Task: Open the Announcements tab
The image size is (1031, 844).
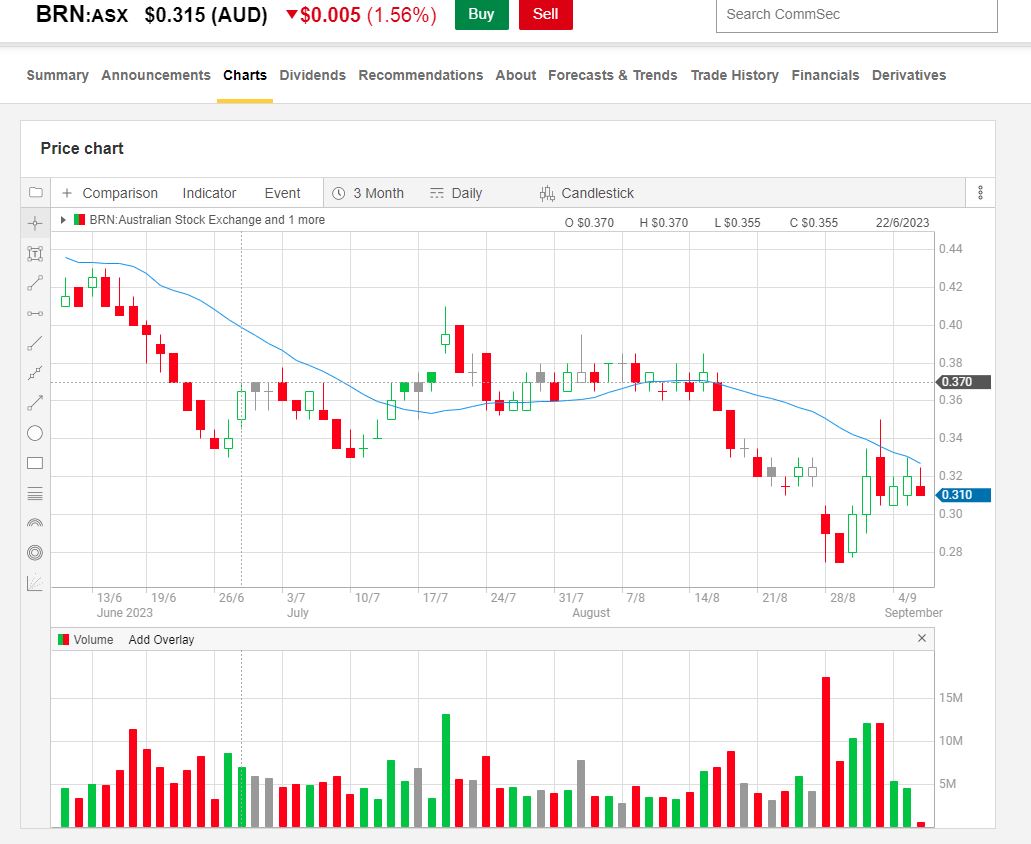Action: 156,75
